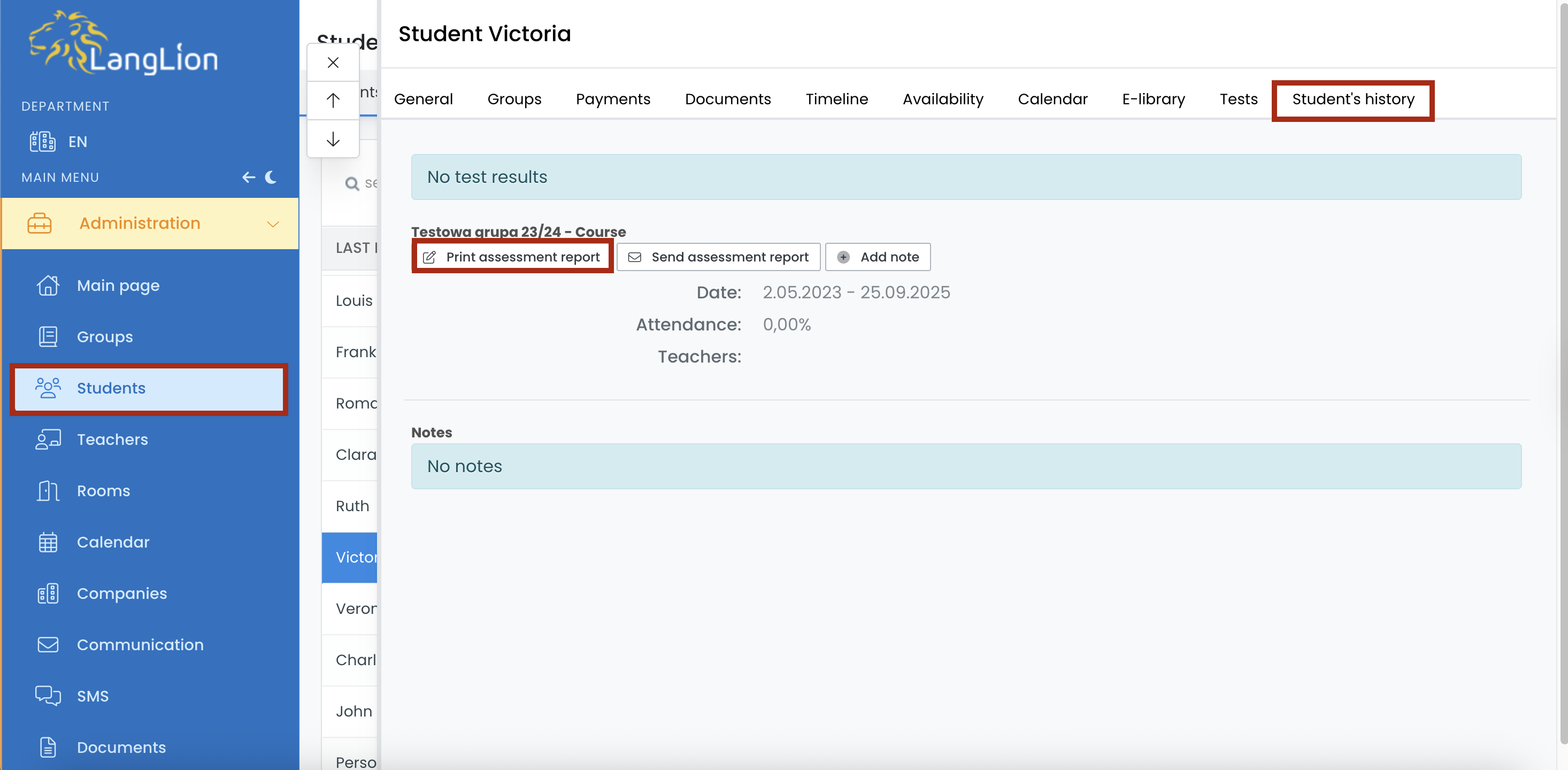Click the SMS chat bubbles icon
This screenshot has width=1568, height=770.
[48, 695]
